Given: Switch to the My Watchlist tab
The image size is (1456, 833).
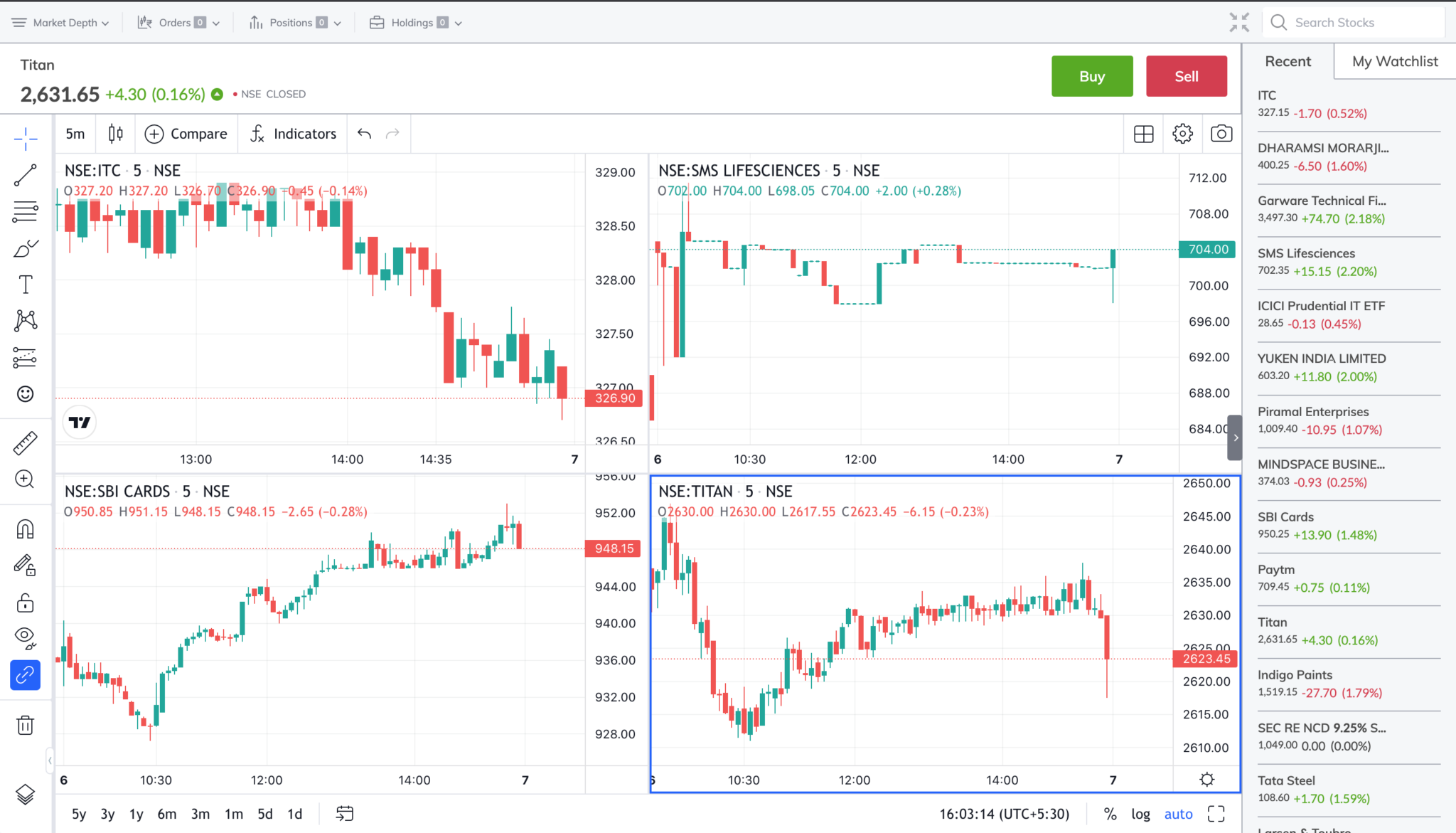Looking at the screenshot, I should click(1393, 61).
